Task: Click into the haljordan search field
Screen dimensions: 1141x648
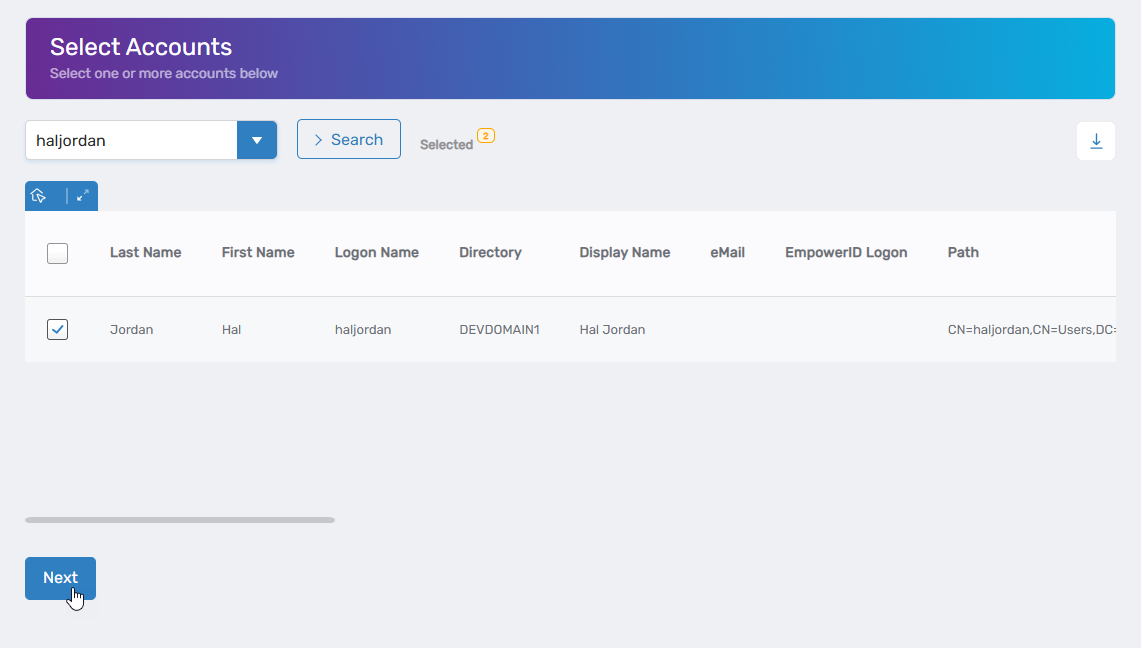Action: click(130, 140)
